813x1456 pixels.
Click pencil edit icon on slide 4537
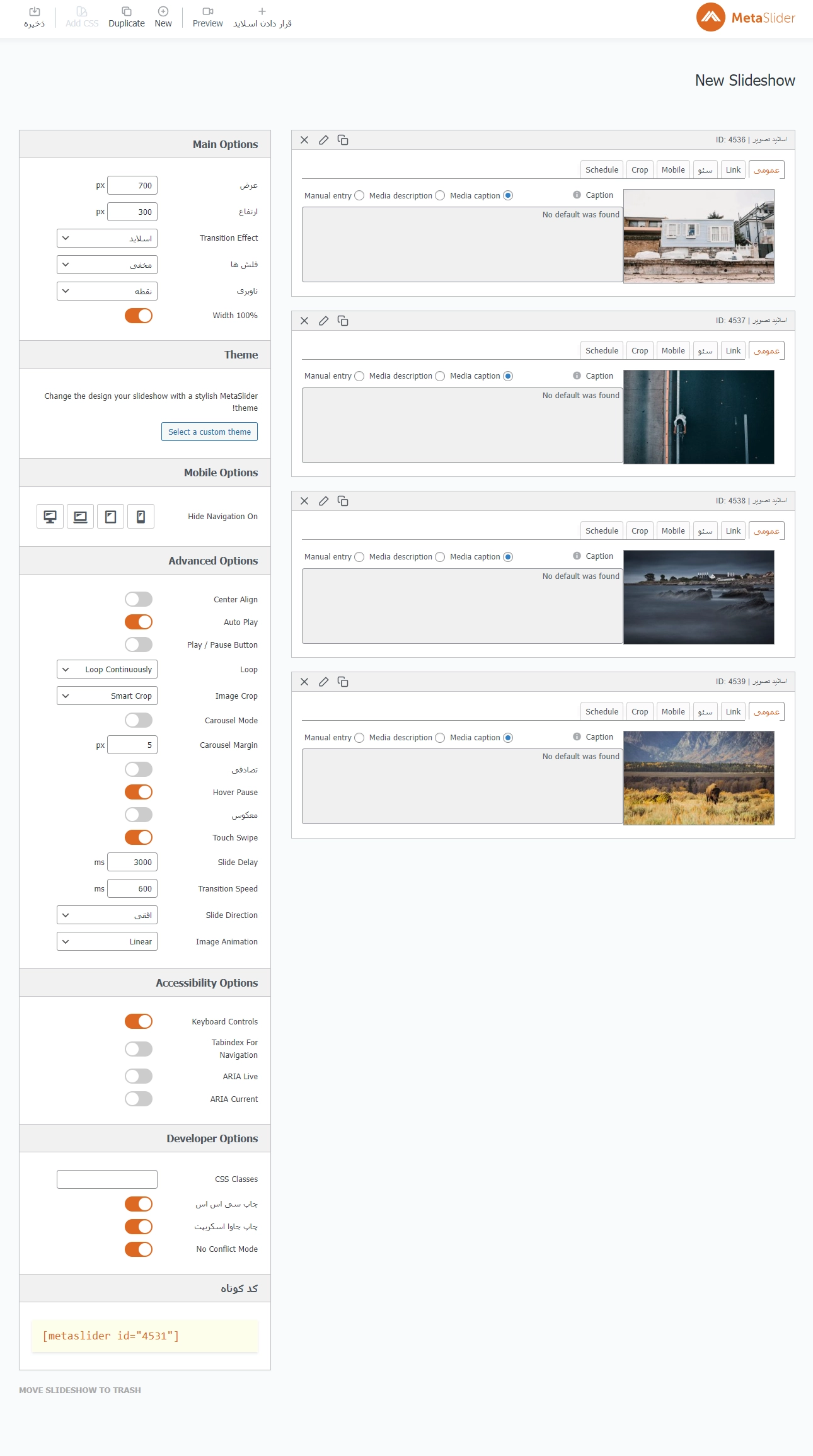(323, 321)
